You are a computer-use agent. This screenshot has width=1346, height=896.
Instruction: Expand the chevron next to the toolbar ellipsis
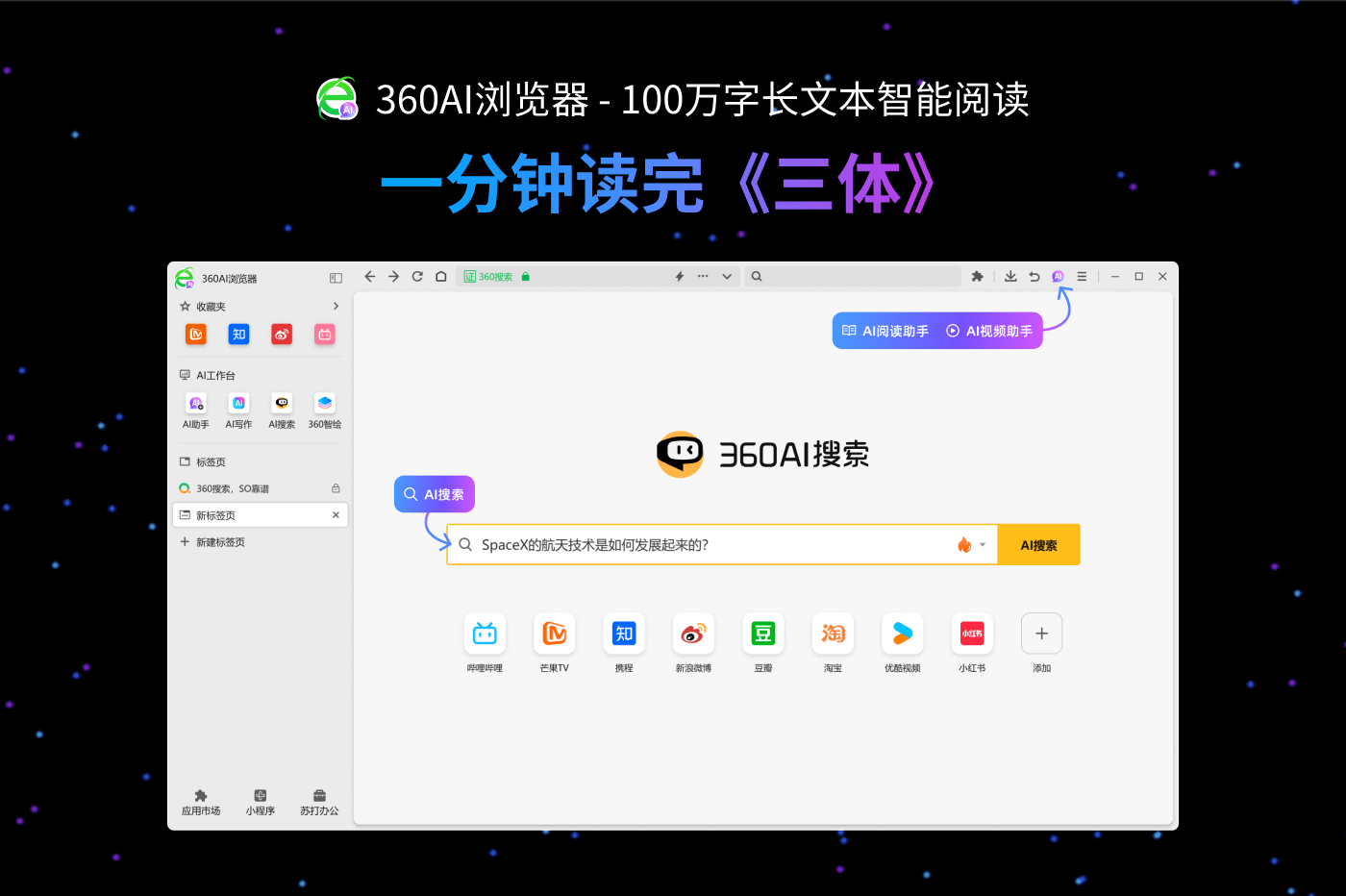(727, 276)
